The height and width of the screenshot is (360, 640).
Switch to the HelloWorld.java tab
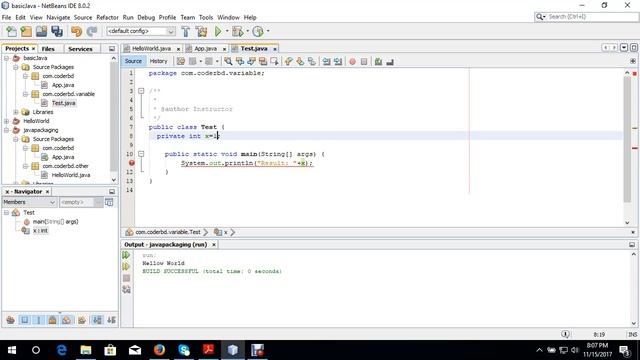pyautogui.click(x=151, y=49)
